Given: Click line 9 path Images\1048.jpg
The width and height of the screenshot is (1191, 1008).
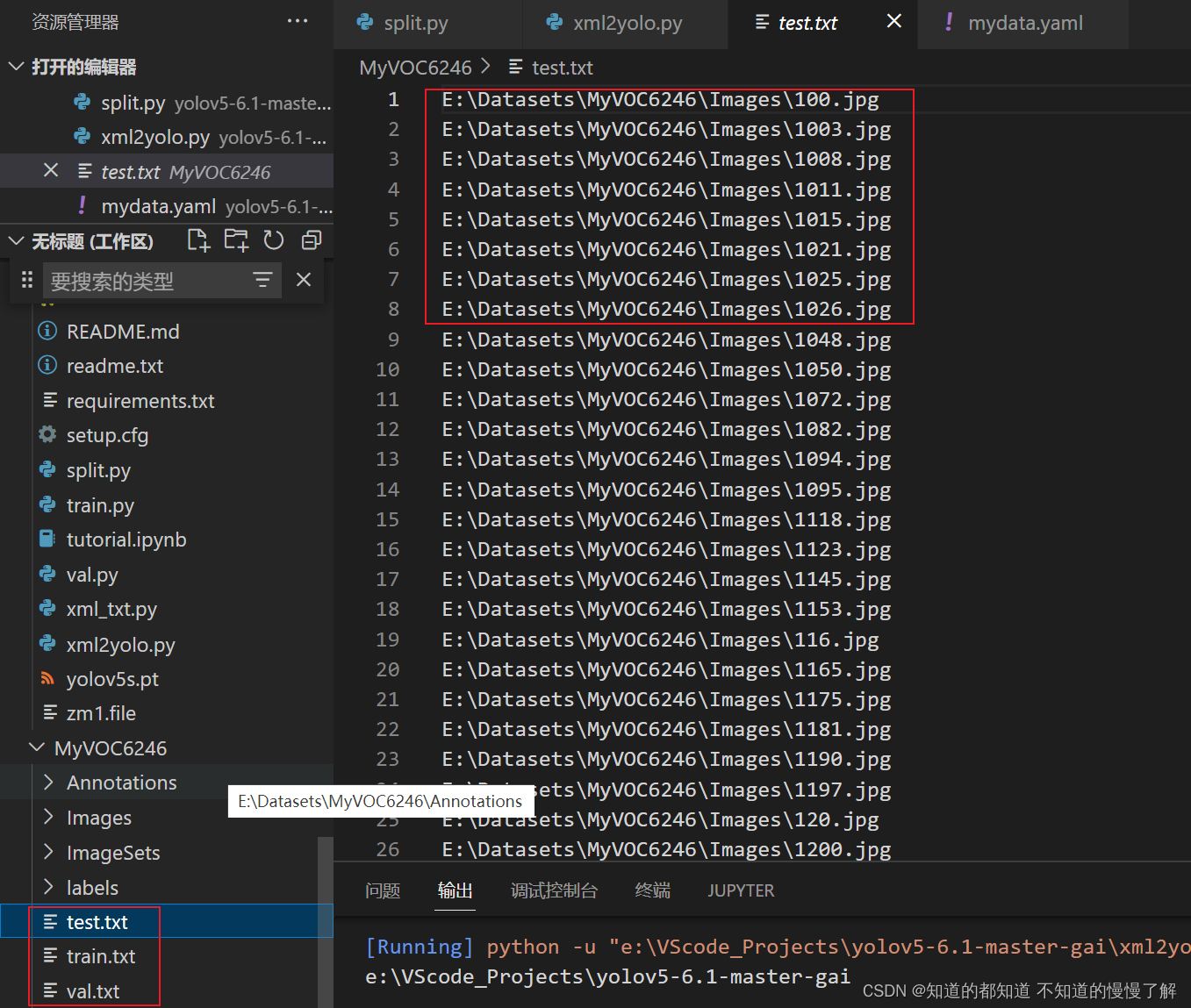Looking at the screenshot, I should [666, 340].
